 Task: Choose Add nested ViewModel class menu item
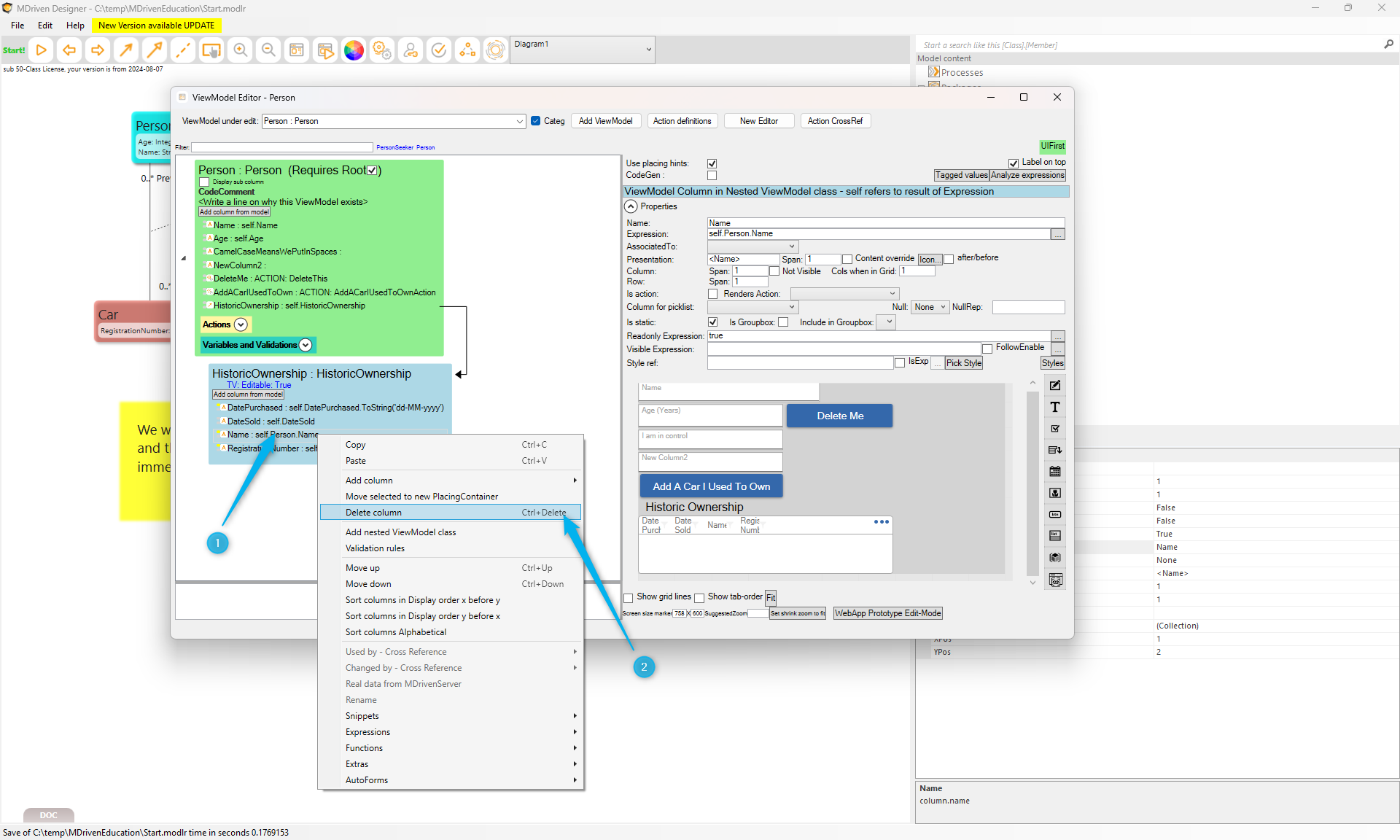point(400,532)
